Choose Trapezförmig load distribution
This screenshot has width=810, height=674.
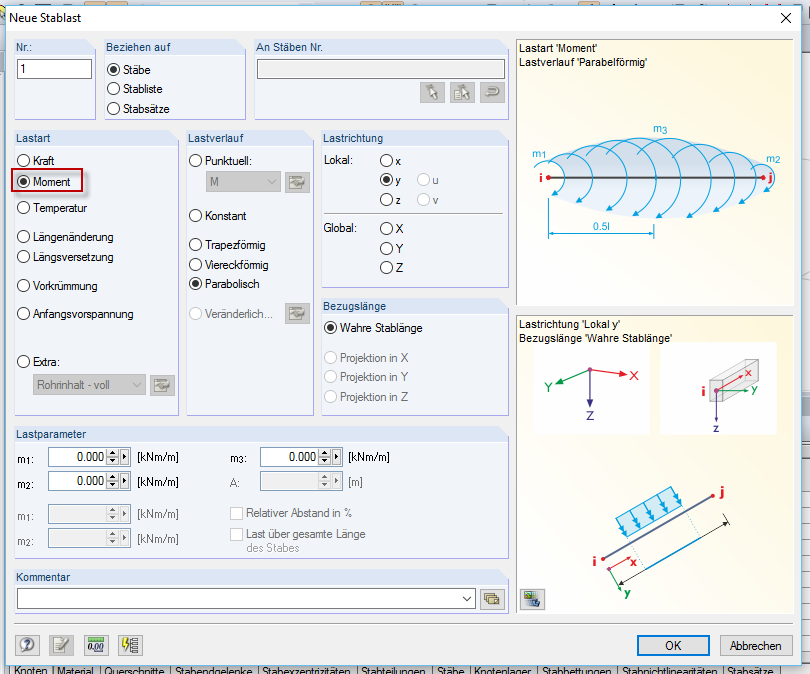click(195, 244)
